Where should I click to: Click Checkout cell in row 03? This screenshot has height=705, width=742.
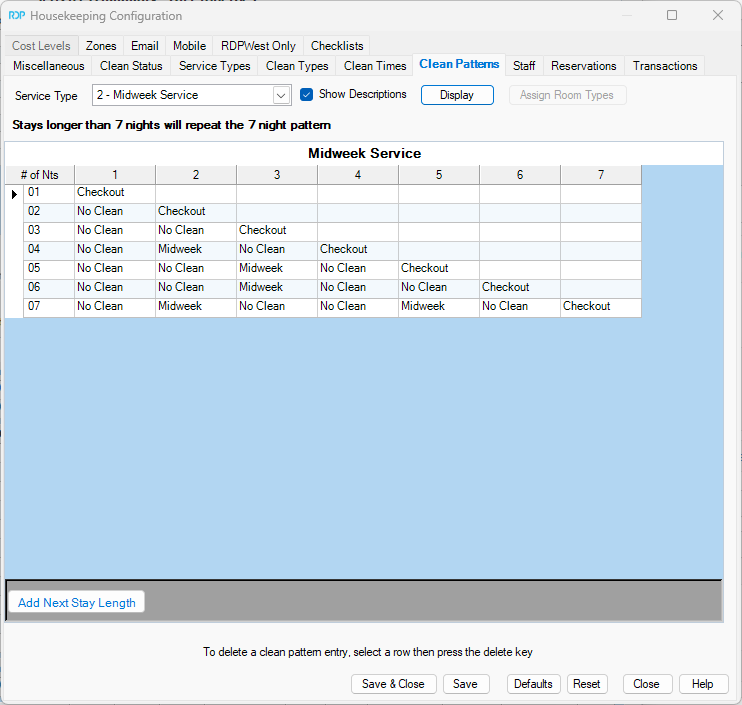coord(277,232)
